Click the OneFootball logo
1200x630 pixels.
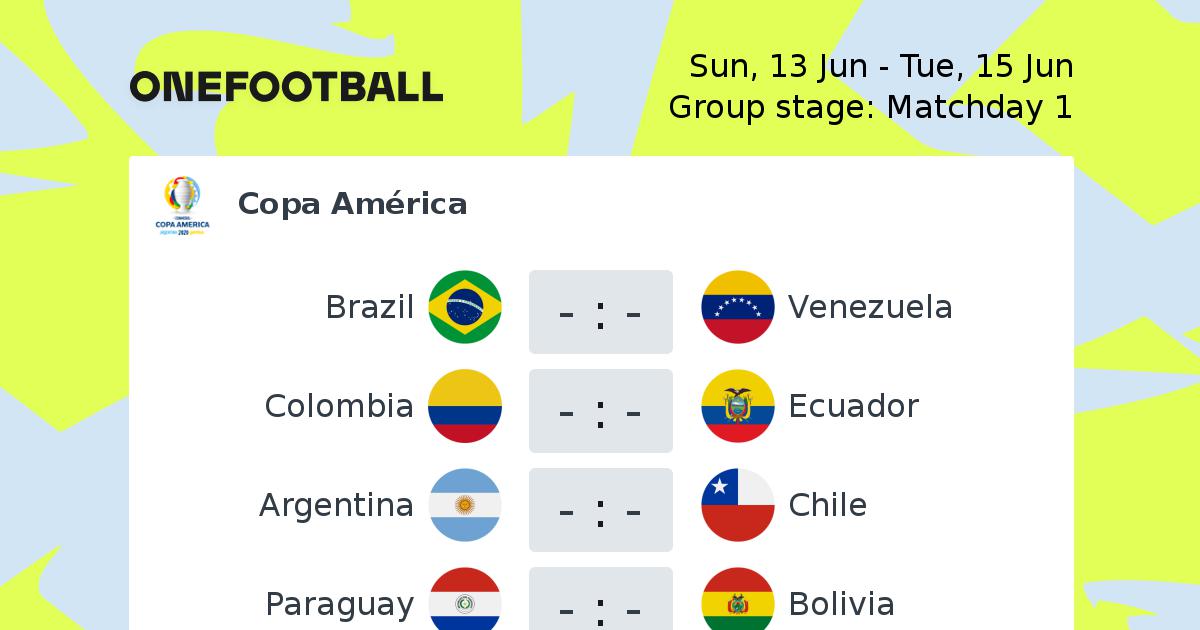click(x=286, y=87)
